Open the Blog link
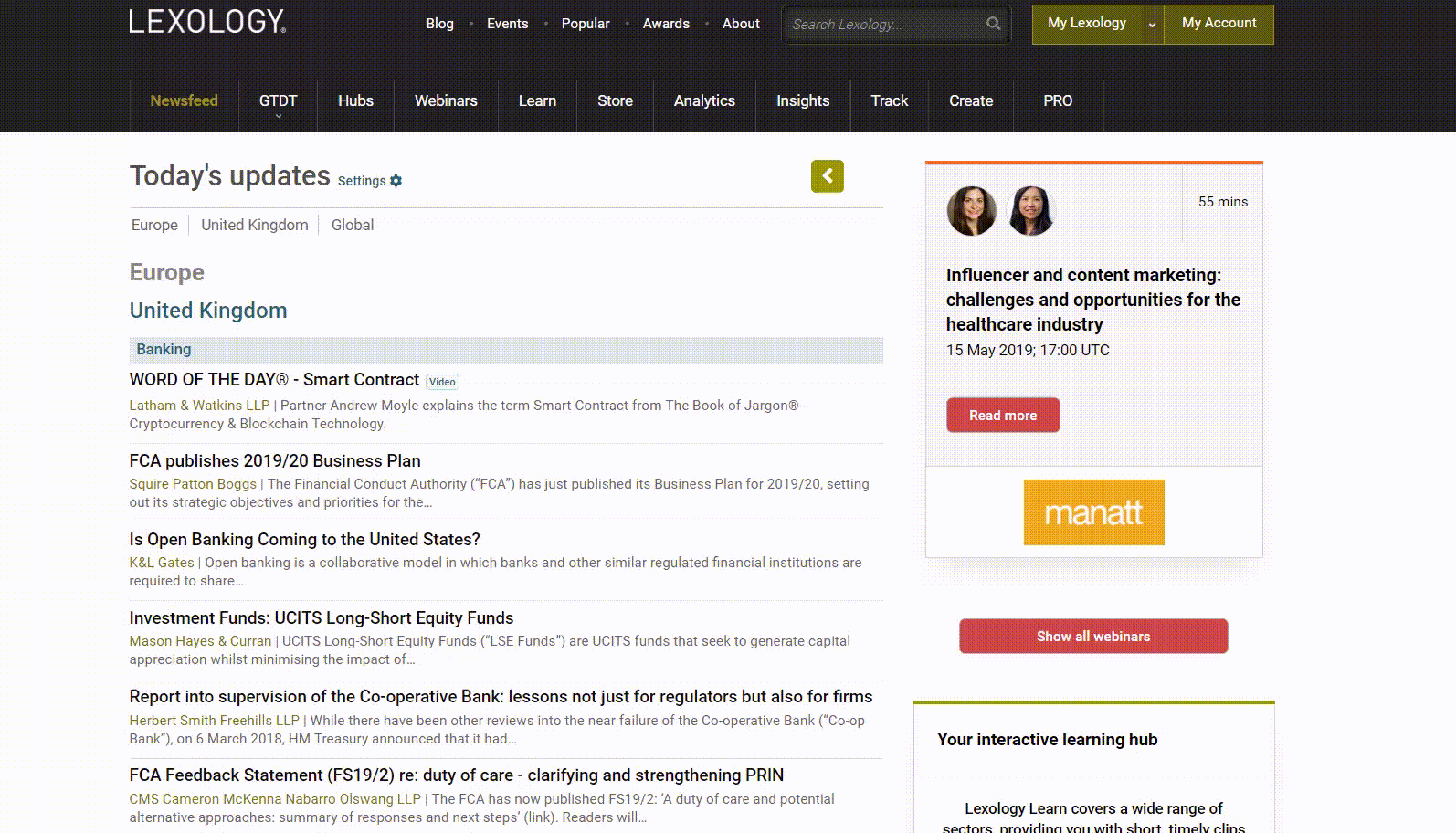 click(x=439, y=24)
